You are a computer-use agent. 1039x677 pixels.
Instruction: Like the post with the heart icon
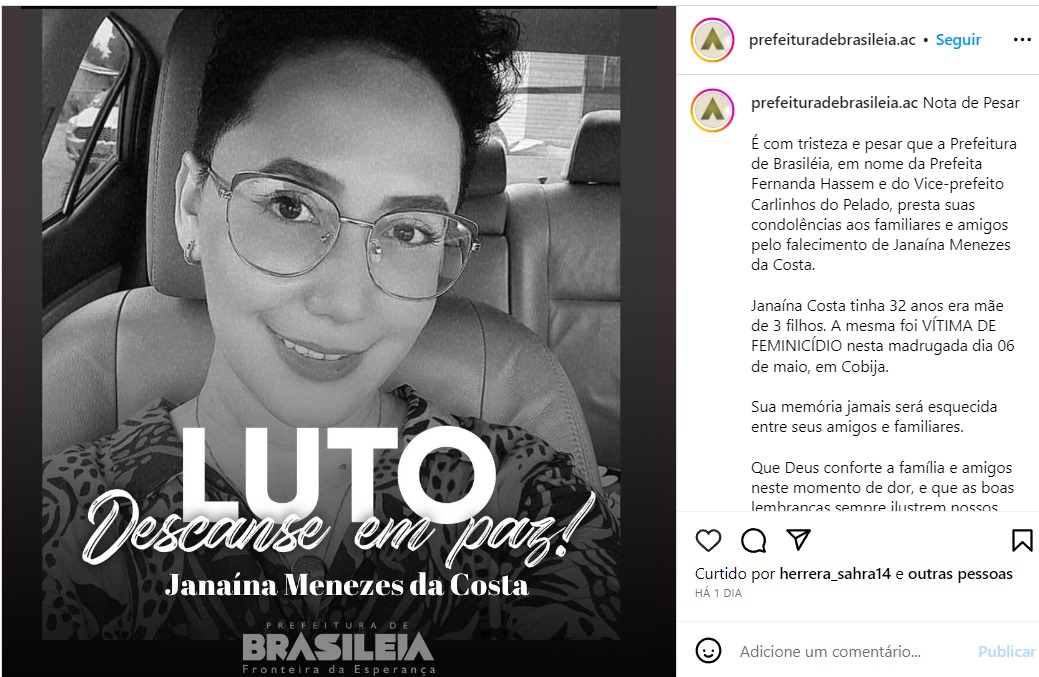pos(708,541)
